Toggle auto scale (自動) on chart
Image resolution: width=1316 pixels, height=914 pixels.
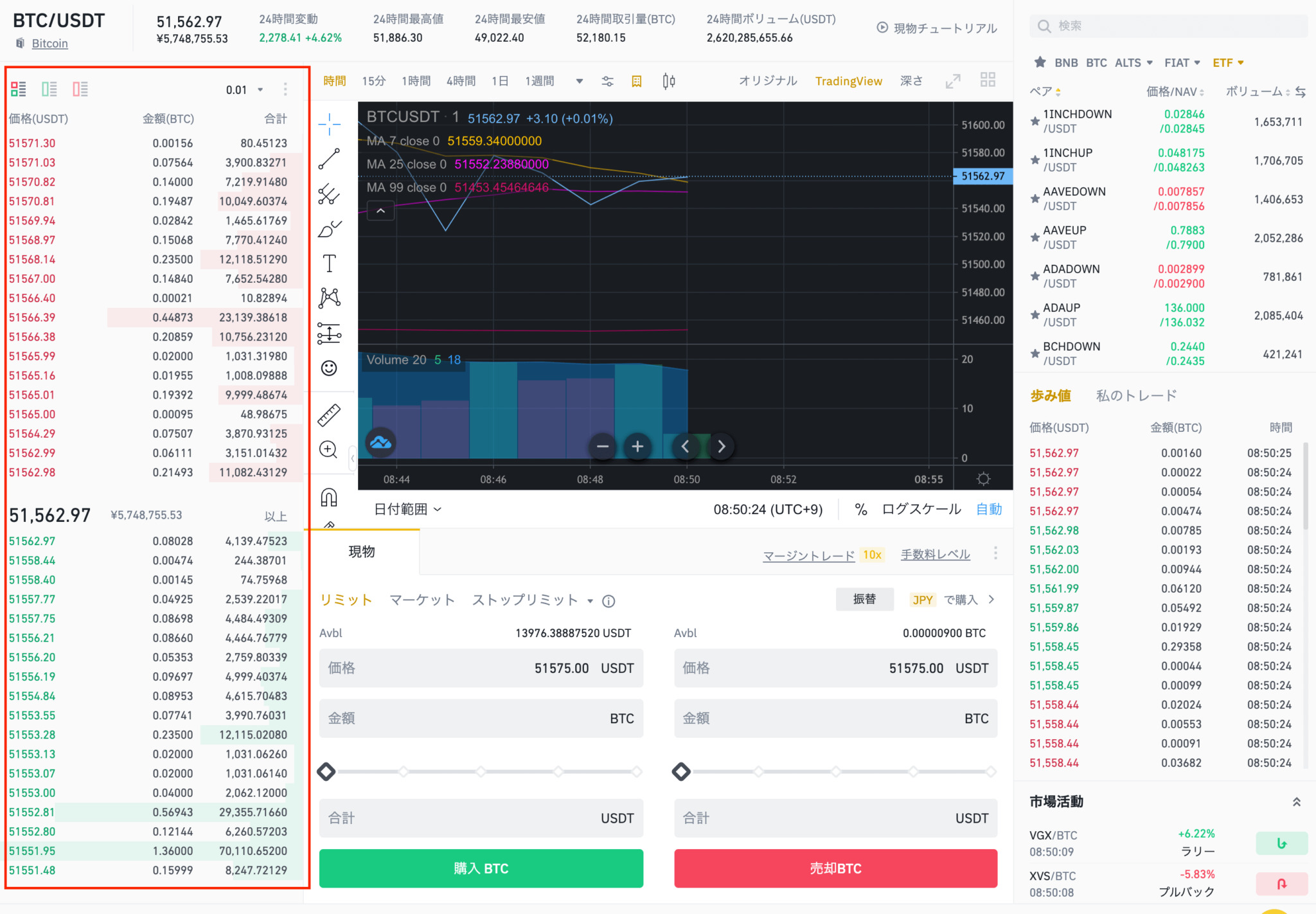pyautogui.click(x=989, y=510)
